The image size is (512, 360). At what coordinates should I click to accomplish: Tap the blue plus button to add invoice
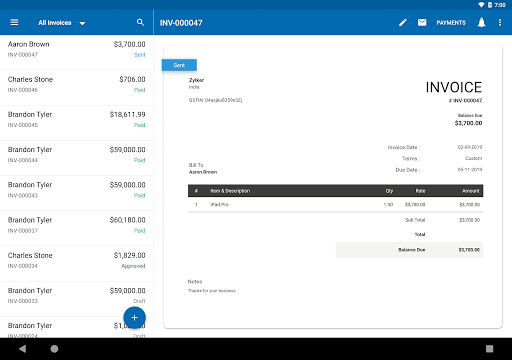click(134, 318)
